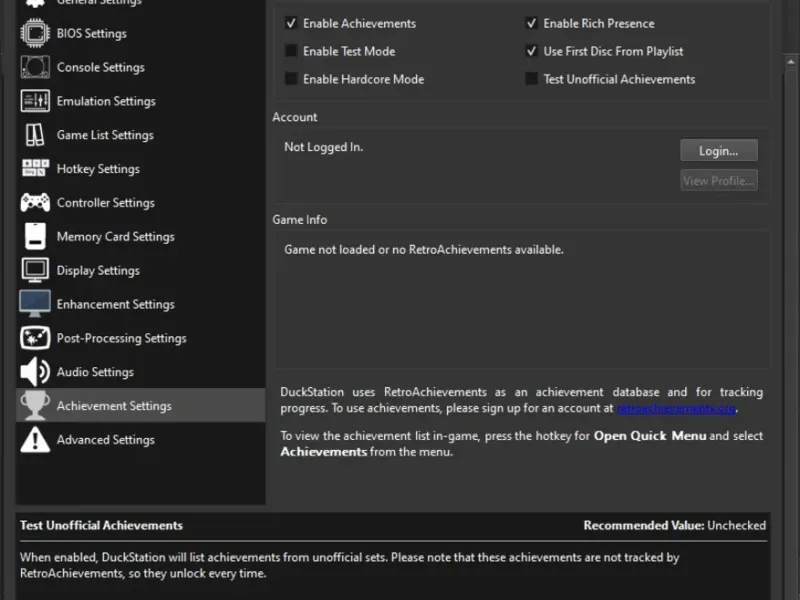
Task: Click the Audio Settings speaker icon
Action: coord(35,372)
